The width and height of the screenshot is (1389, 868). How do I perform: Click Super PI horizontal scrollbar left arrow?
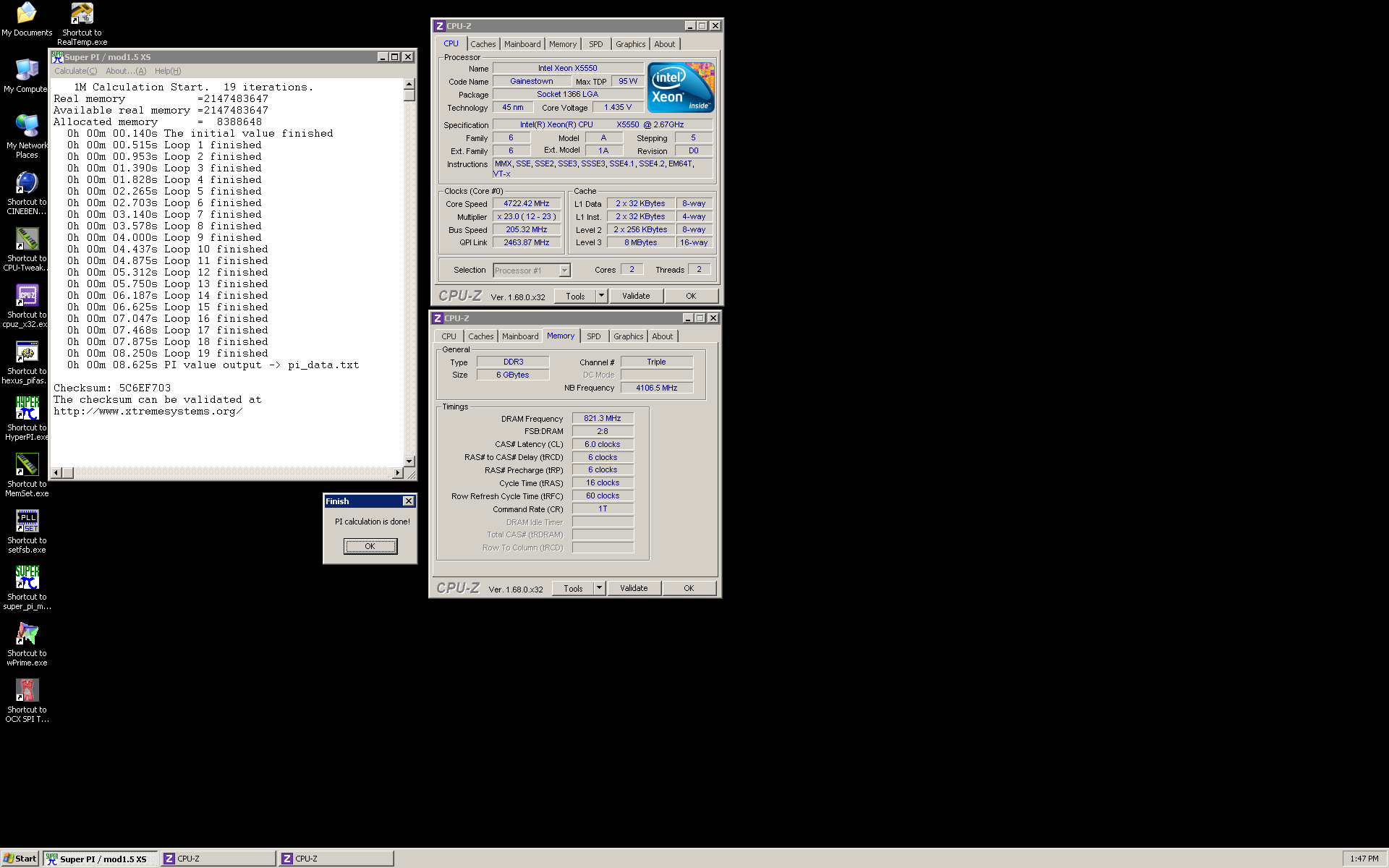tap(56, 473)
